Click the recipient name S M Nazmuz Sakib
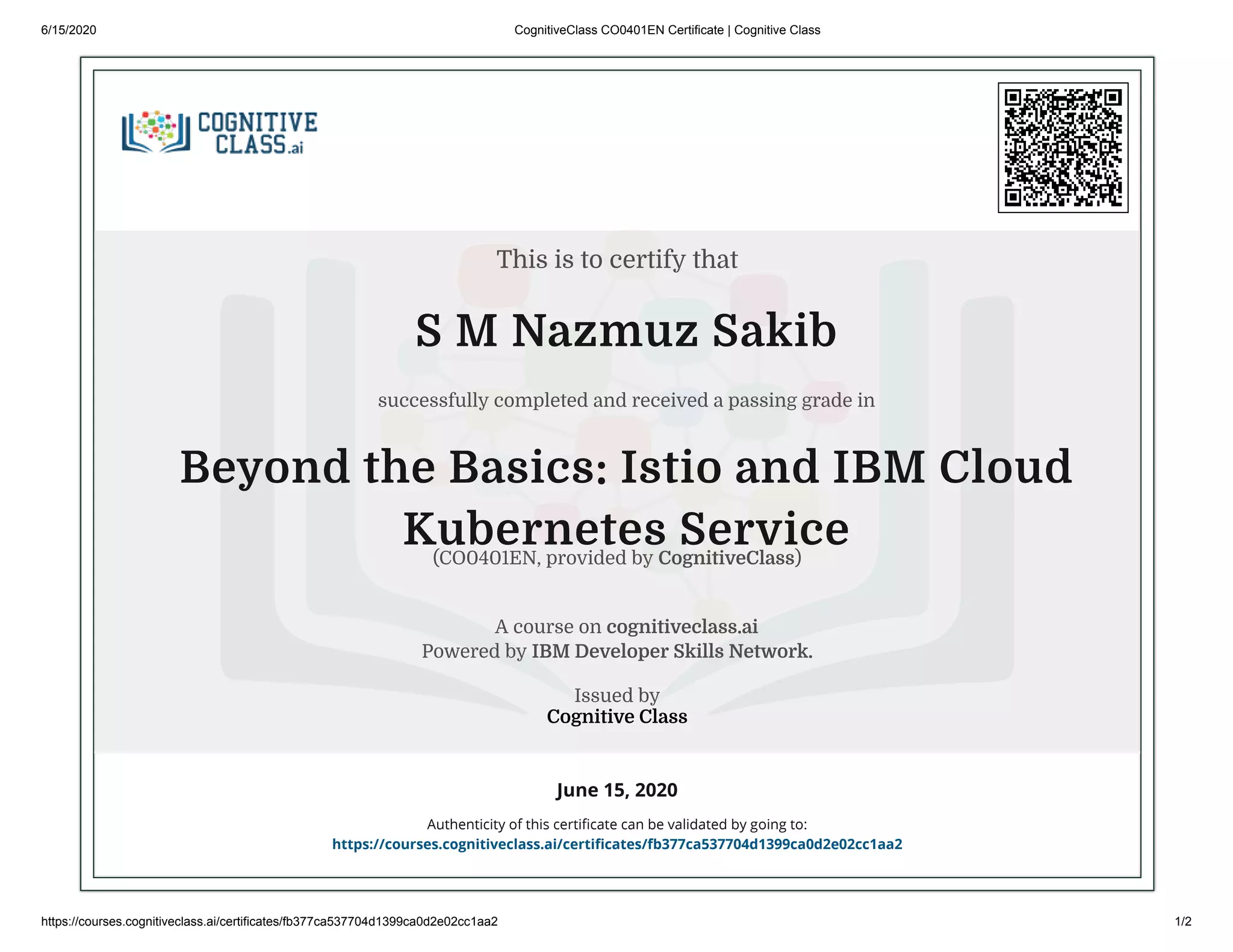Screen dimensions: 1233x952 point(626,331)
